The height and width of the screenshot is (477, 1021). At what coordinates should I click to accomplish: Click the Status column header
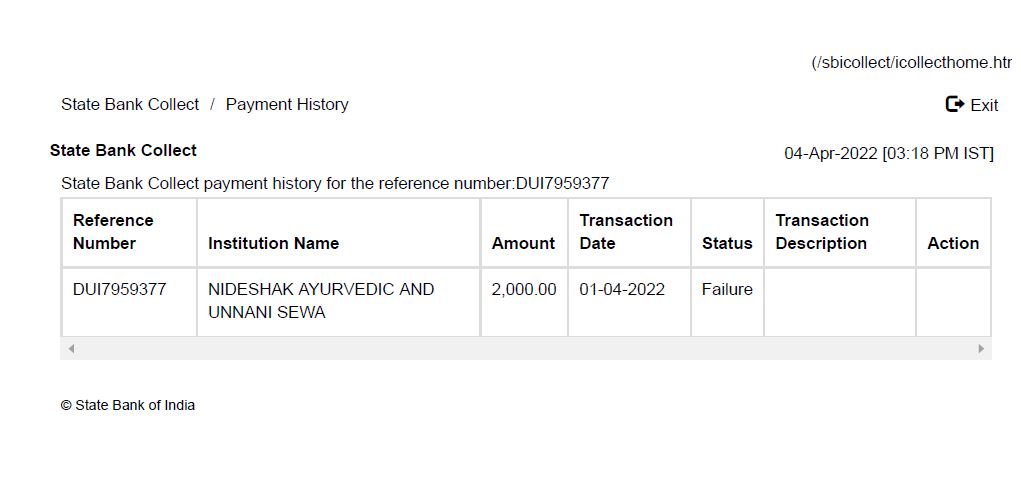point(727,243)
